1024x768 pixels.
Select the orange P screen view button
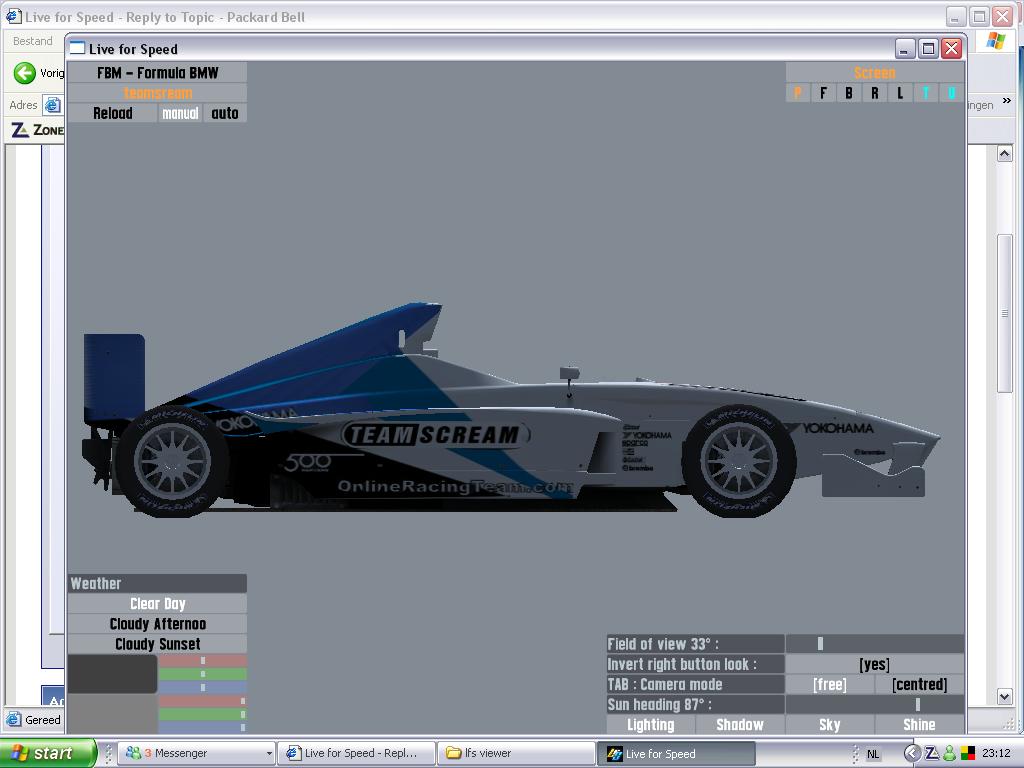pos(797,93)
